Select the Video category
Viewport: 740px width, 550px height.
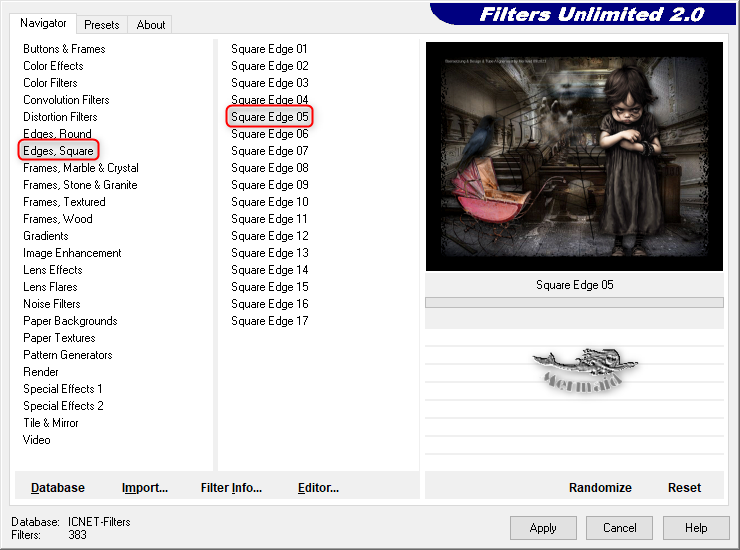[x=36, y=440]
